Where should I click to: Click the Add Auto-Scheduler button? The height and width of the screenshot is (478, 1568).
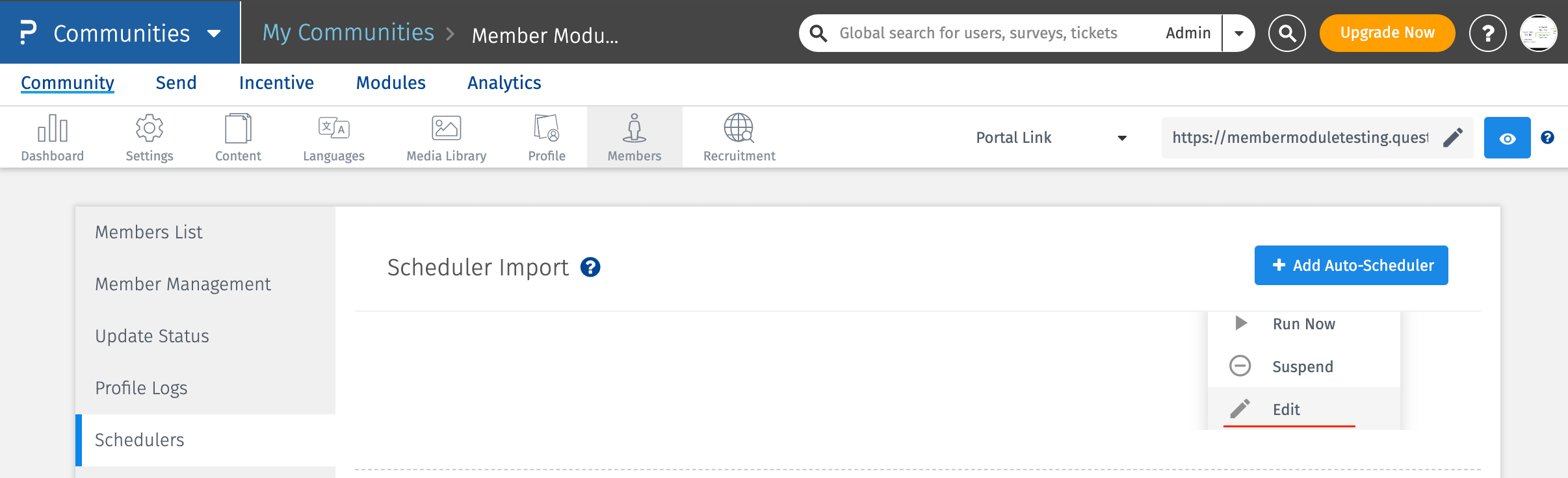pos(1351,266)
